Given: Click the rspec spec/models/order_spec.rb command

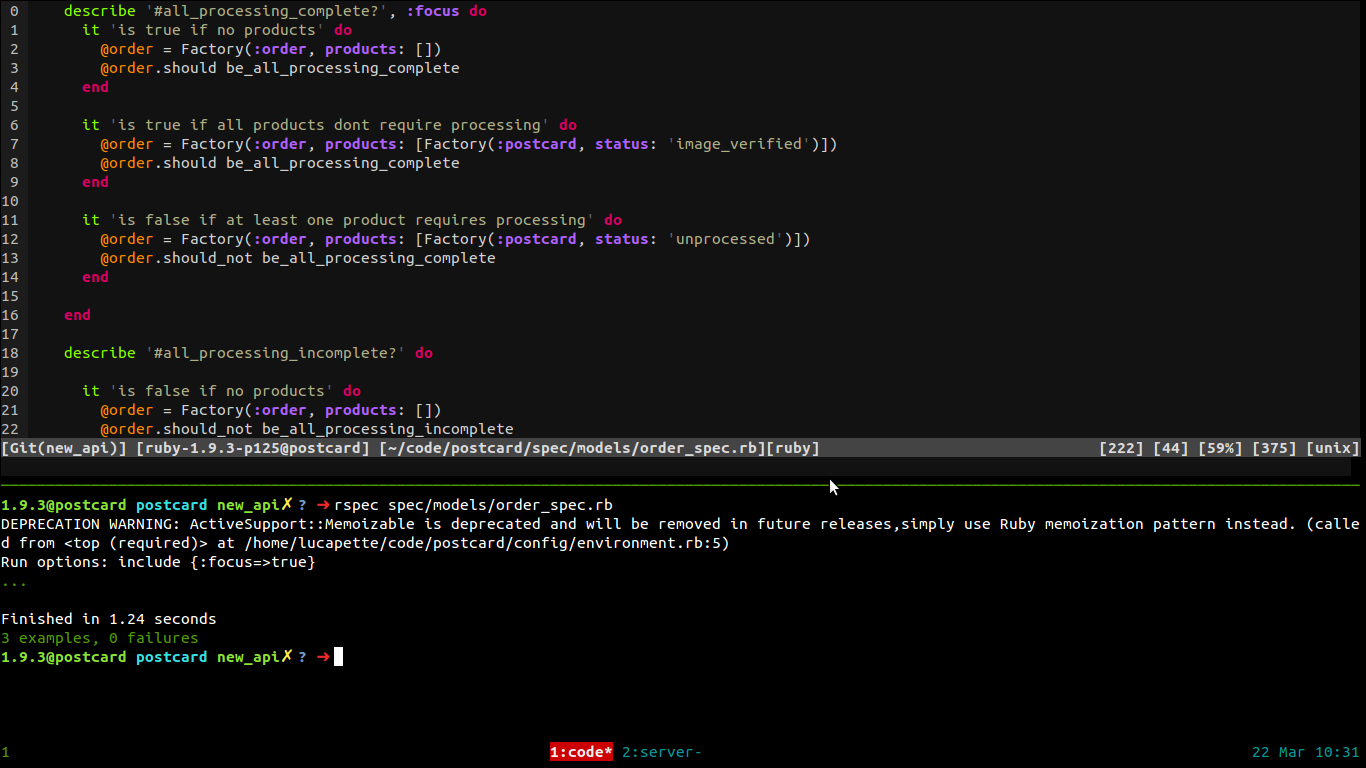Looking at the screenshot, I should pos(474,505).
